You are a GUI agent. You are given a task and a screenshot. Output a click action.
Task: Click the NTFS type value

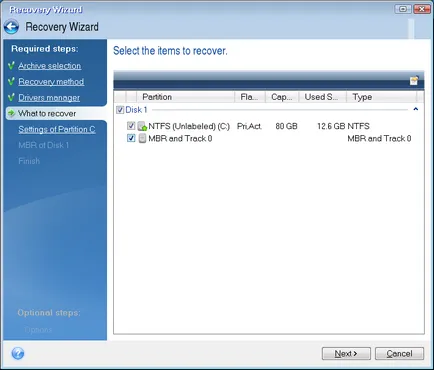click(x=359, y=126)
